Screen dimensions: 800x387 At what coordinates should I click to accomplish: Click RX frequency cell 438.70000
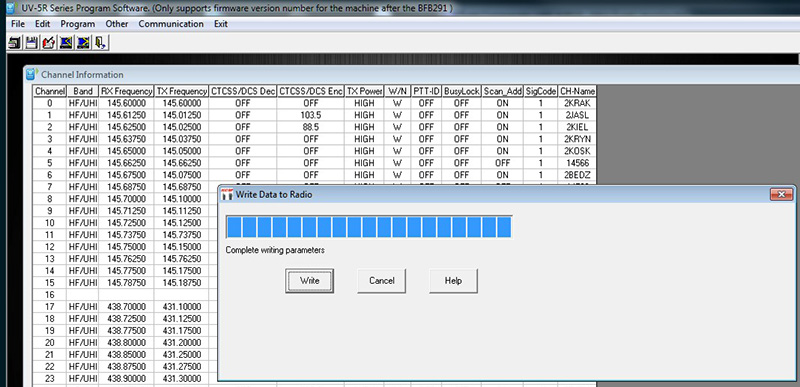126,307
